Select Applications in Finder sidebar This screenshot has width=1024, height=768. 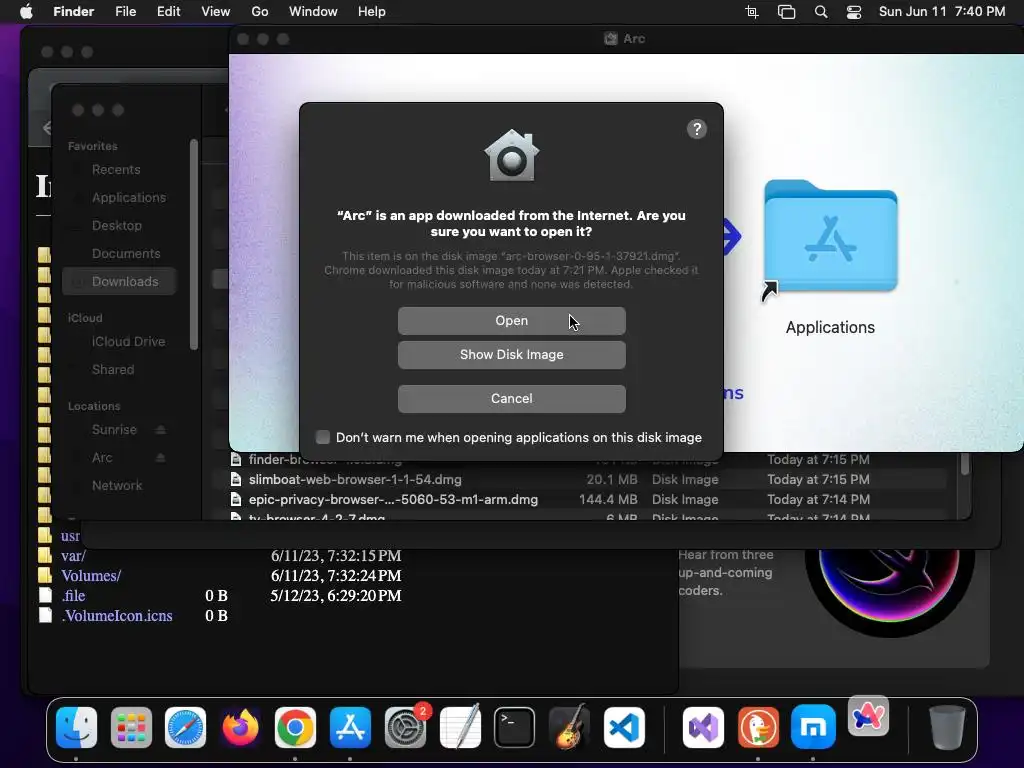coord(128,197)
